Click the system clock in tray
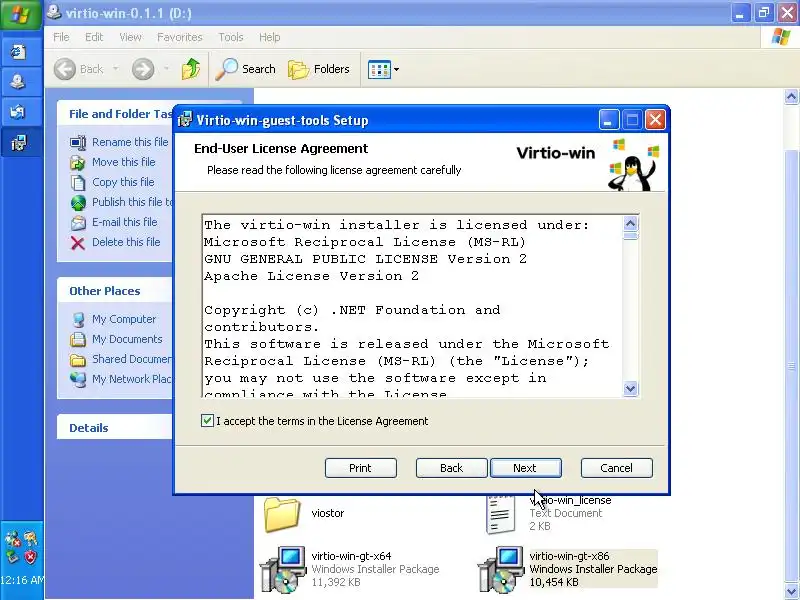This screenshot has height=600, width=800. 22,580
